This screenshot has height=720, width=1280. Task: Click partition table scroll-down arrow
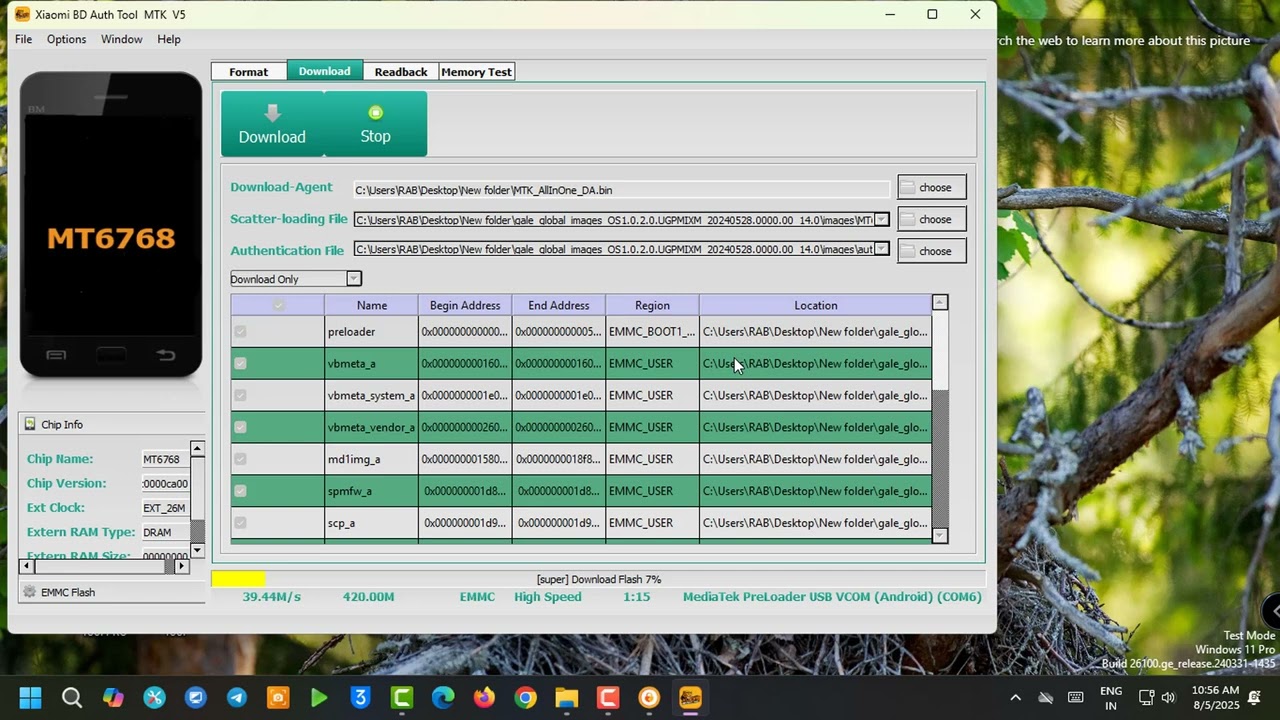(x=939, y=536)
